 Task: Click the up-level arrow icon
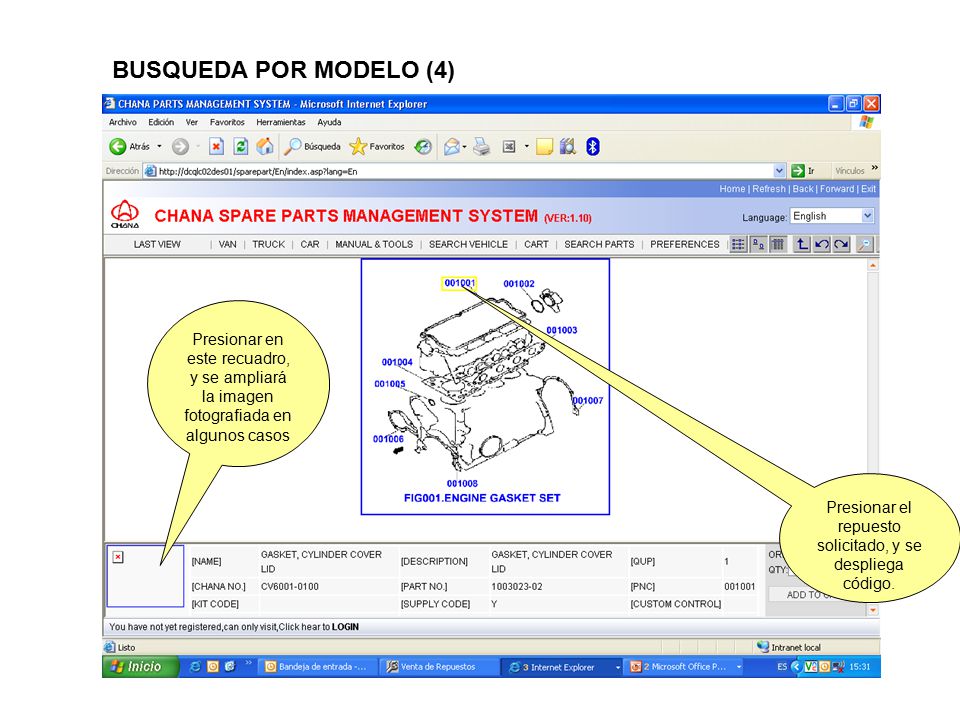coord(801,244)
